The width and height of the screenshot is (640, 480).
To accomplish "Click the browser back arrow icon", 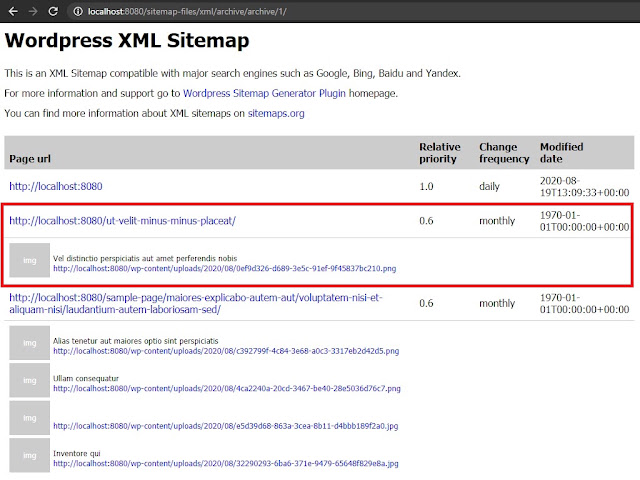I will click(13, 11).
